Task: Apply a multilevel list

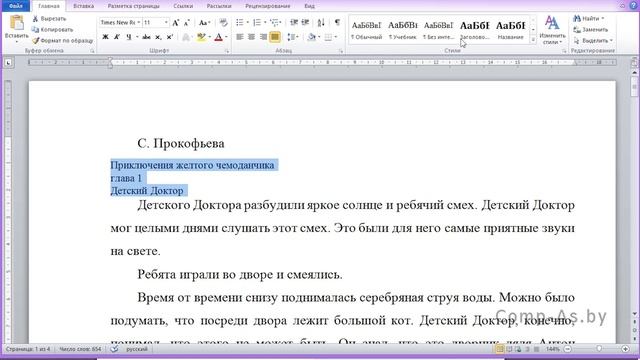Action: 274,22
